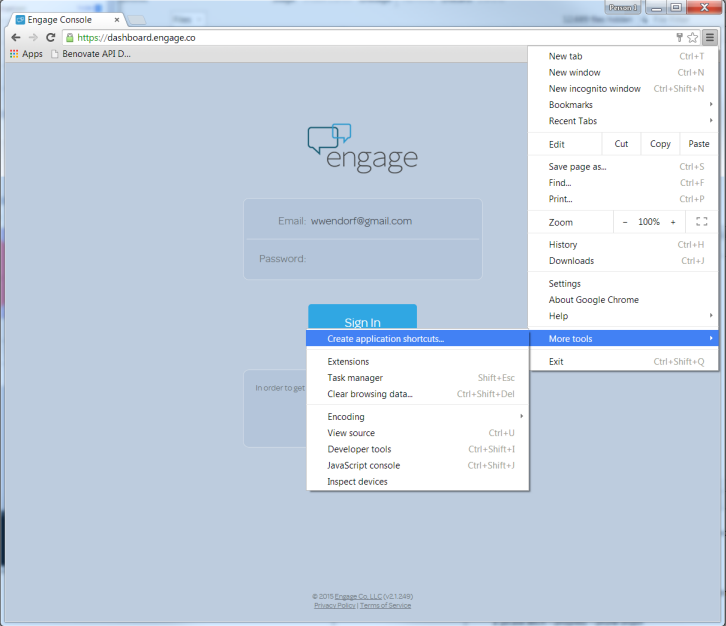Open the Benovate API D... bookmark
Screen dimensions: 726x626
(x=91, y=54)
